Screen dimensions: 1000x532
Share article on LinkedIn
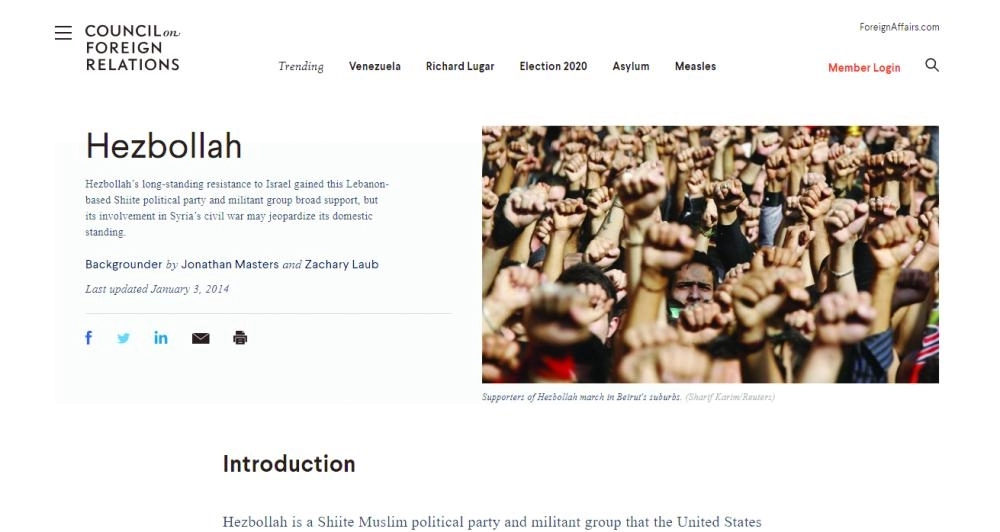(161, 338)
